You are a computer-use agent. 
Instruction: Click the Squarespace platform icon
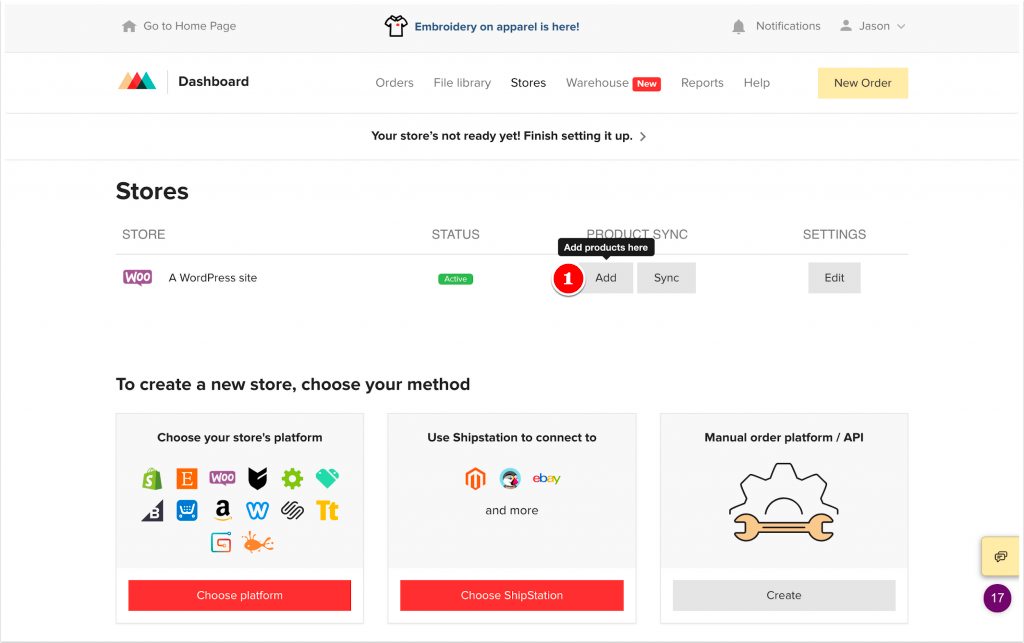(293, 510)
